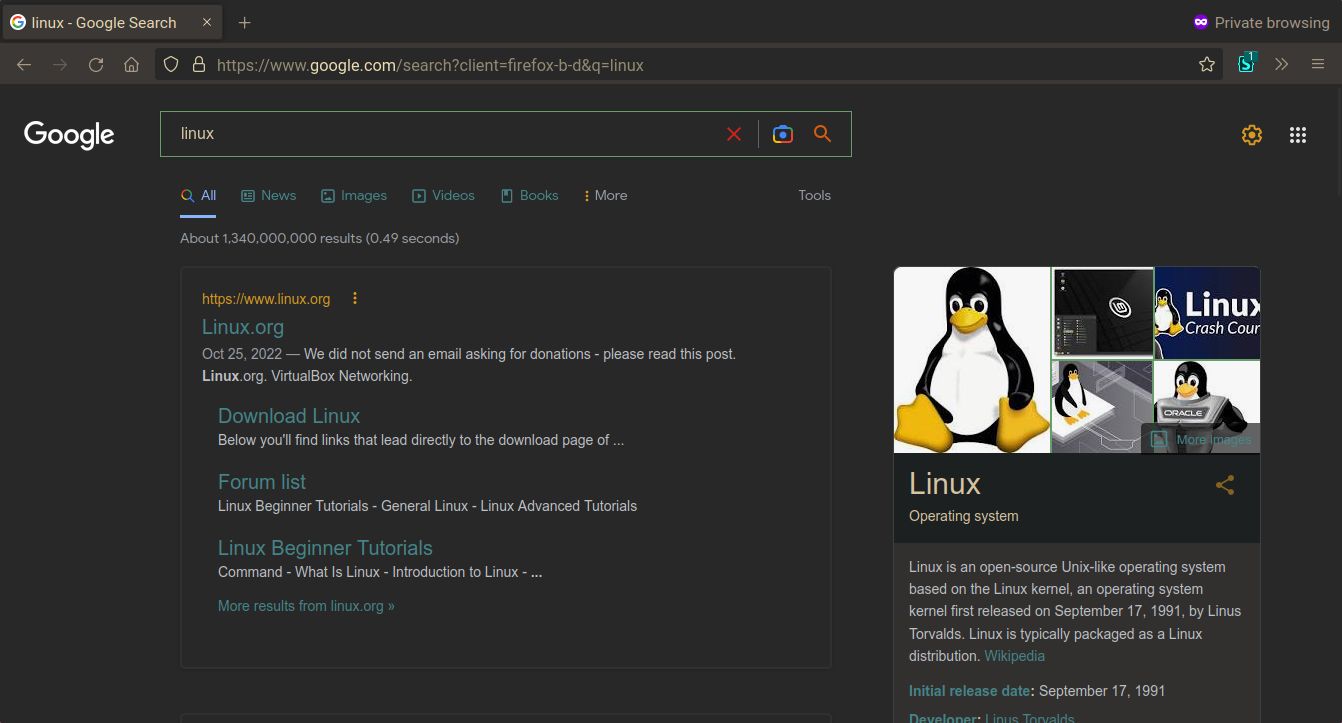Open the Firefox home page

pyautogui.click(x=131, y=65)
